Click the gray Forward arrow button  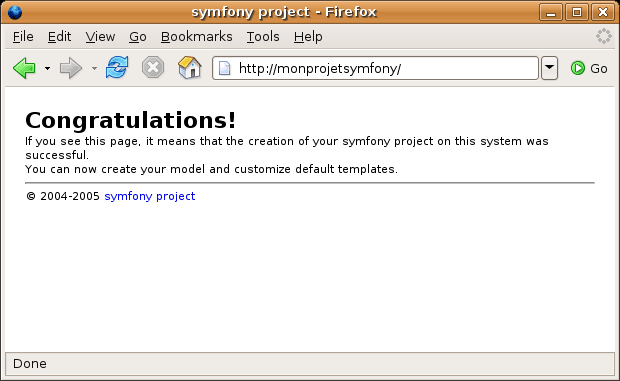pyautogui.click(x=71, y=68)
